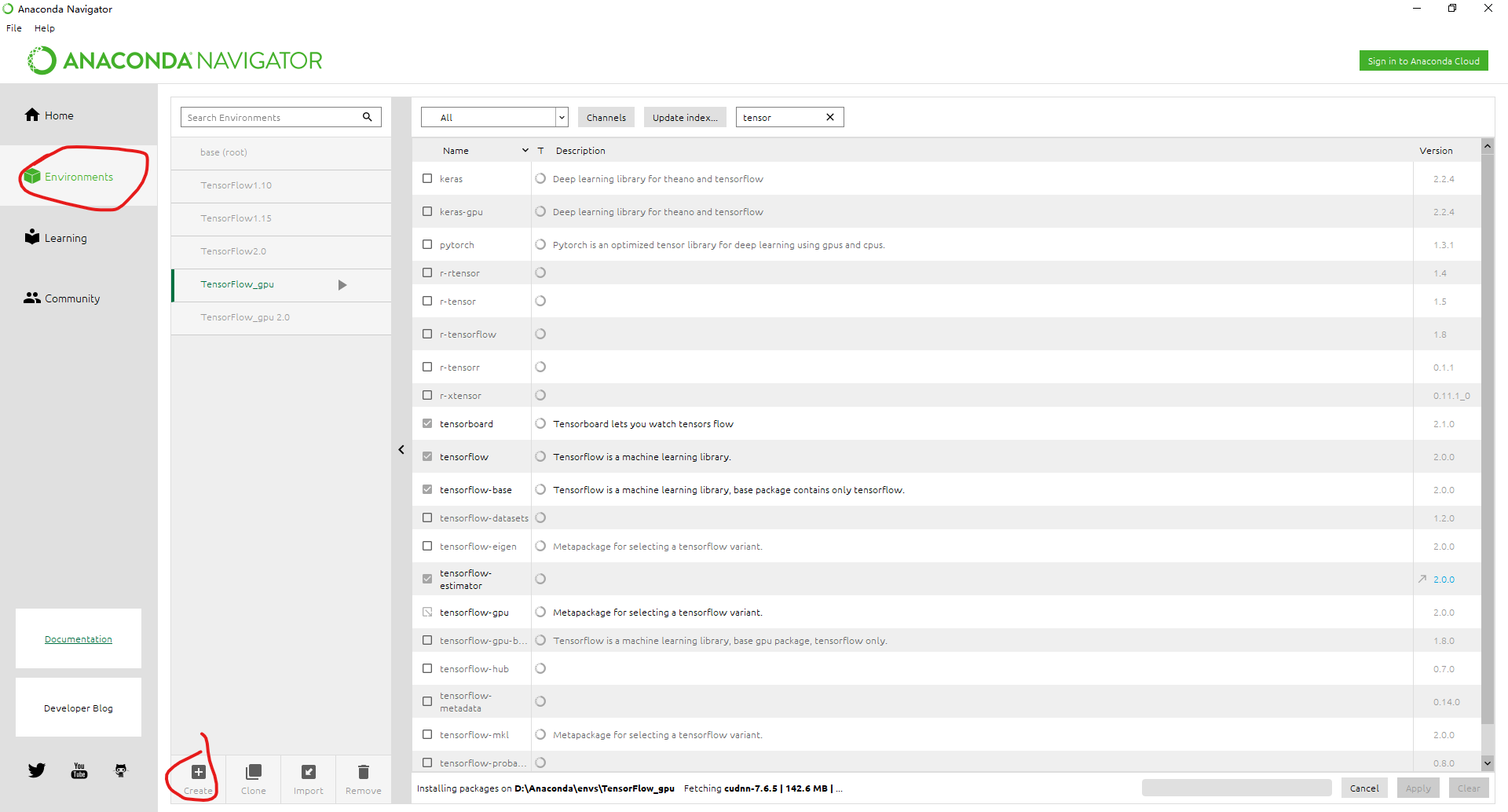The height and width of the screenshot is (812, 1508).
Task: Click the Clone environment icon
Action: point(254,772)
